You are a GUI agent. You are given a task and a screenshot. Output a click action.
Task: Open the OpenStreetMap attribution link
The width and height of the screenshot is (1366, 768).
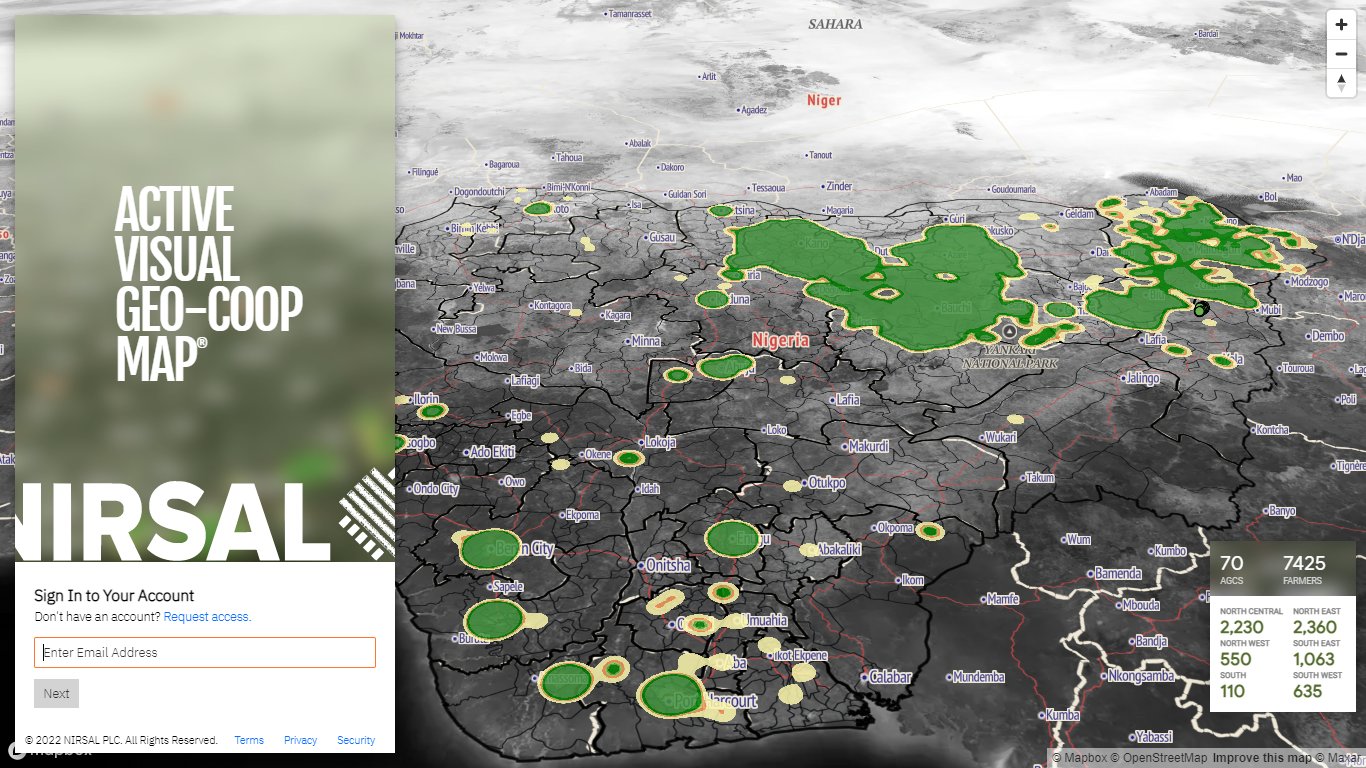tap(1158, 758)
